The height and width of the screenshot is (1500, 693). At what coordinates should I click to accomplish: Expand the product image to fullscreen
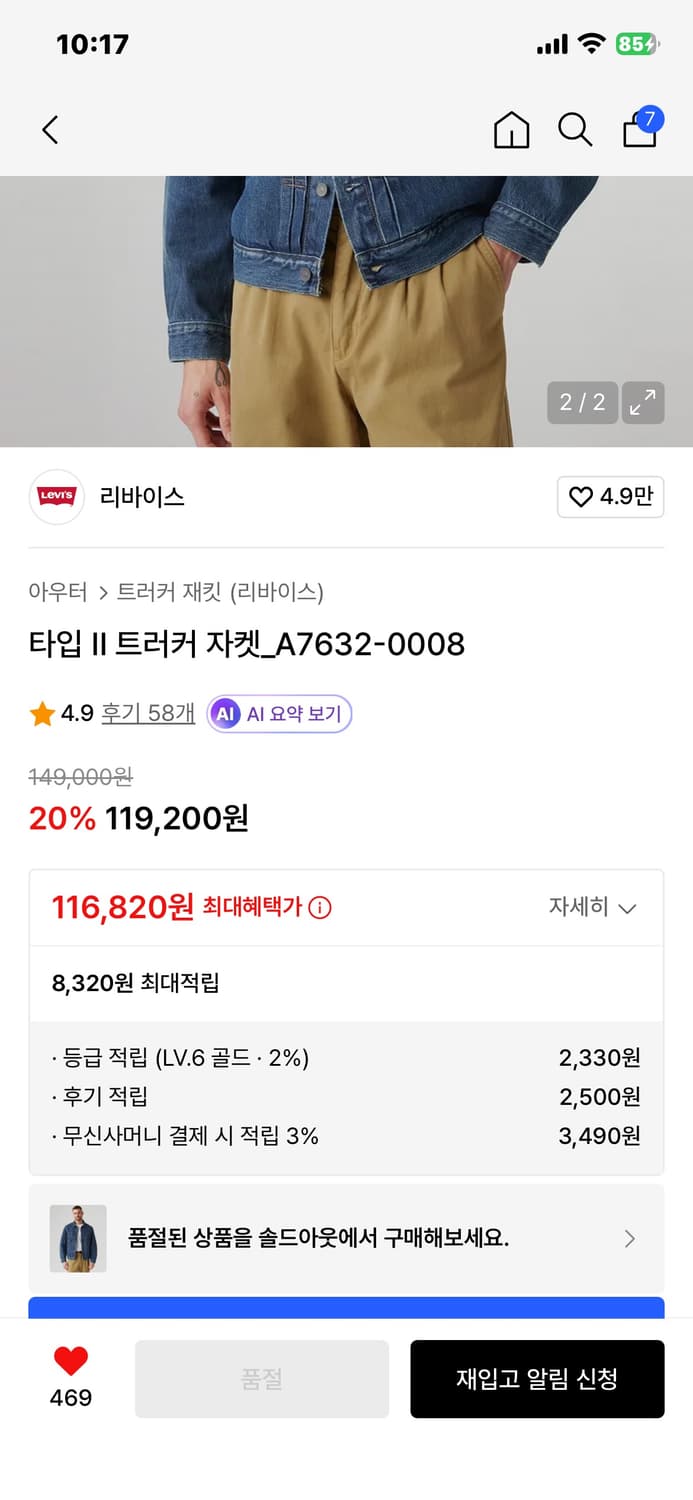pos(644,403)
